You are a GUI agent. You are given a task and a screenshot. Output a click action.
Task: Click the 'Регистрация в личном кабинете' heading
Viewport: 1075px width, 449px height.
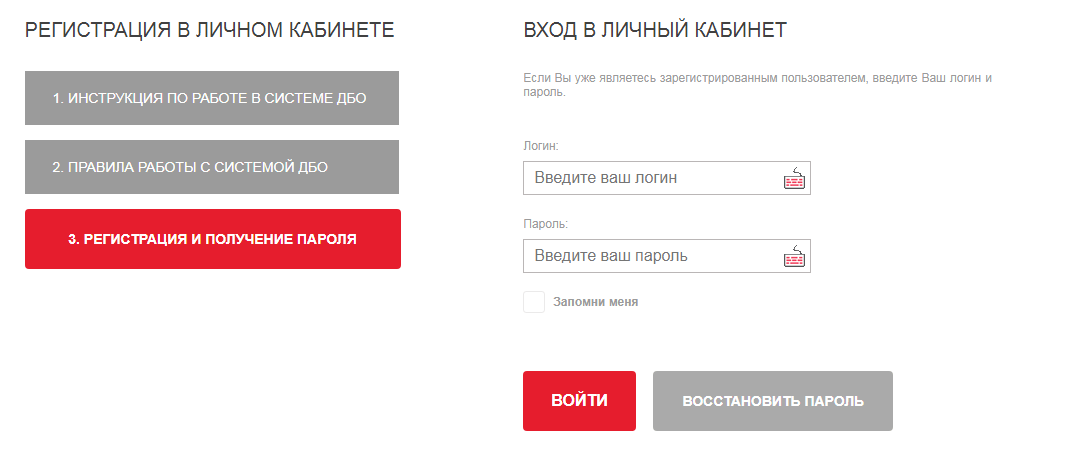click(x=210, y=30)
